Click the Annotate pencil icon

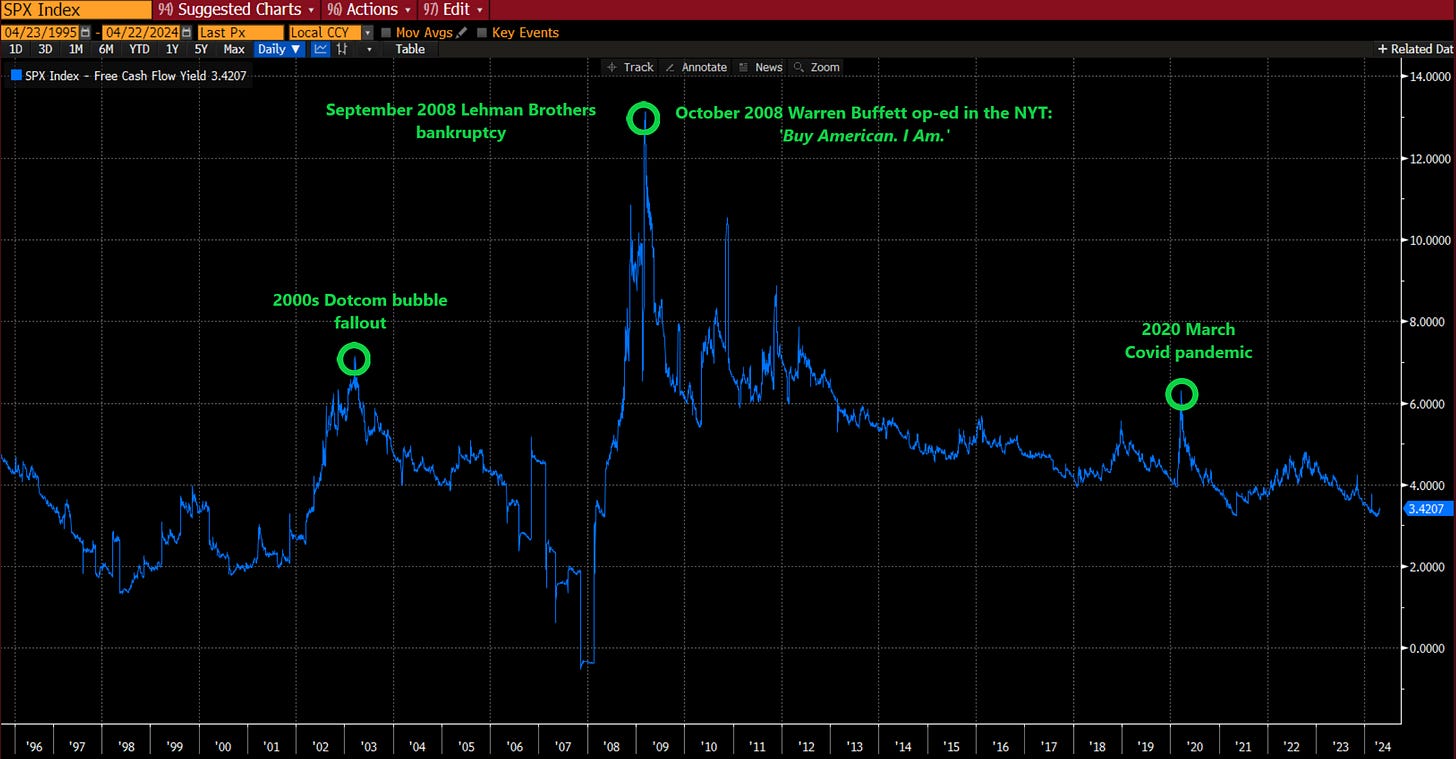point(670,67)
